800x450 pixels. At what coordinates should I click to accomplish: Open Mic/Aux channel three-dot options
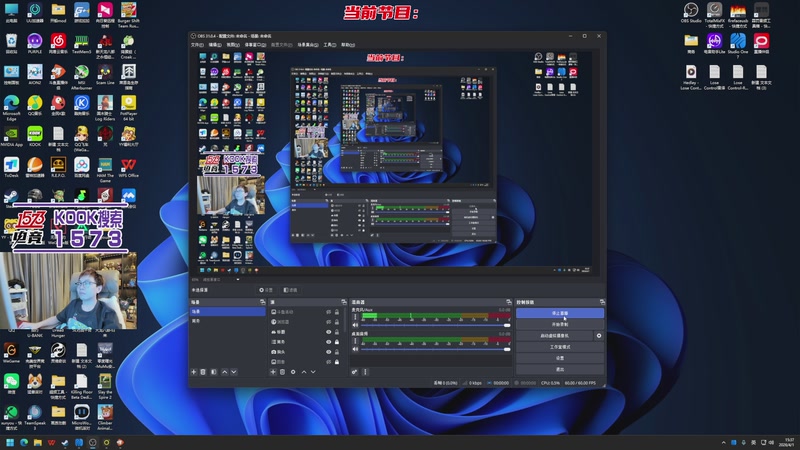tap(356, 317)
